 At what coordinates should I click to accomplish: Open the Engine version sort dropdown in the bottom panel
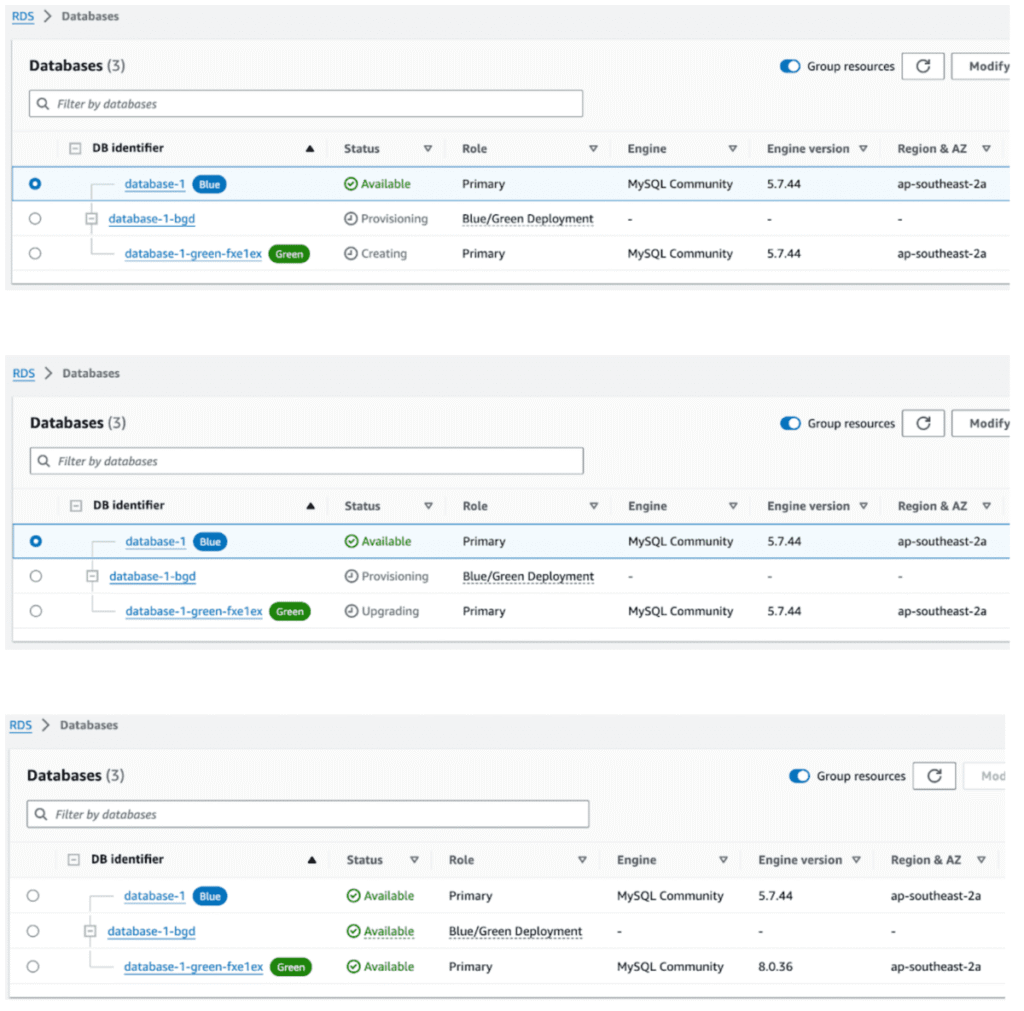tap(854, 860)
